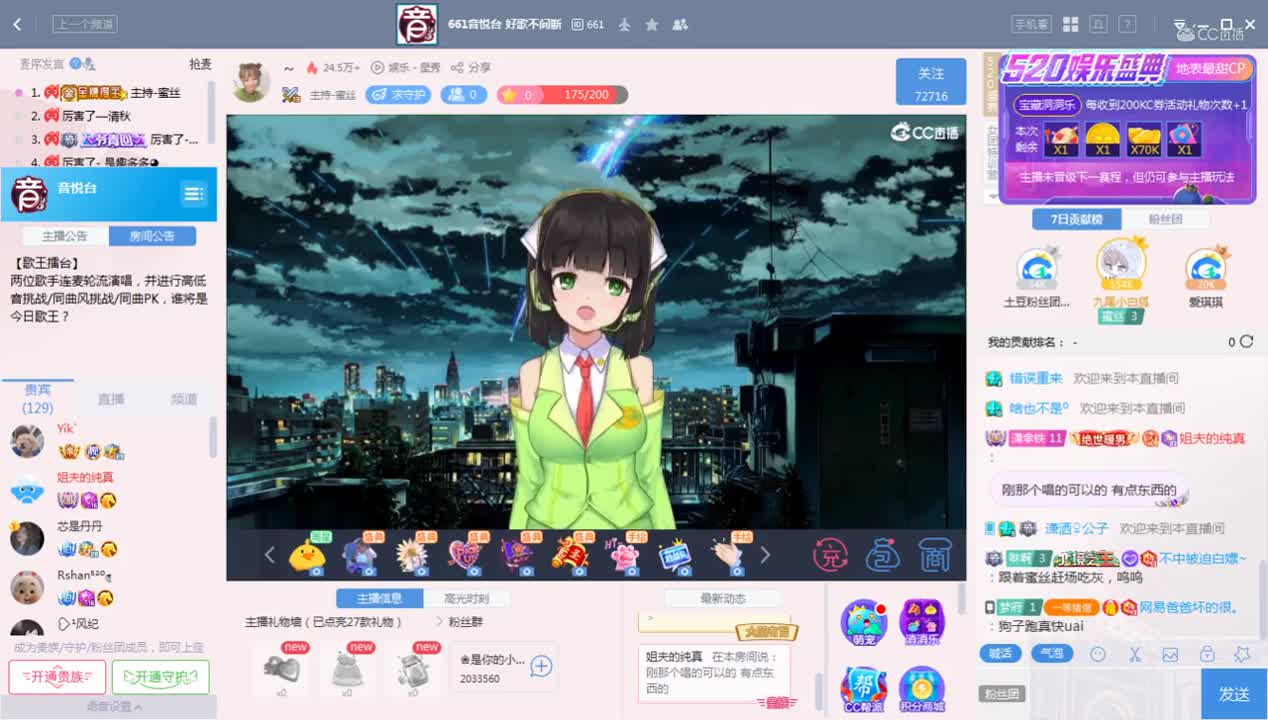Select the 频道 tab in left panel
1268x720 pixels.
184,398
